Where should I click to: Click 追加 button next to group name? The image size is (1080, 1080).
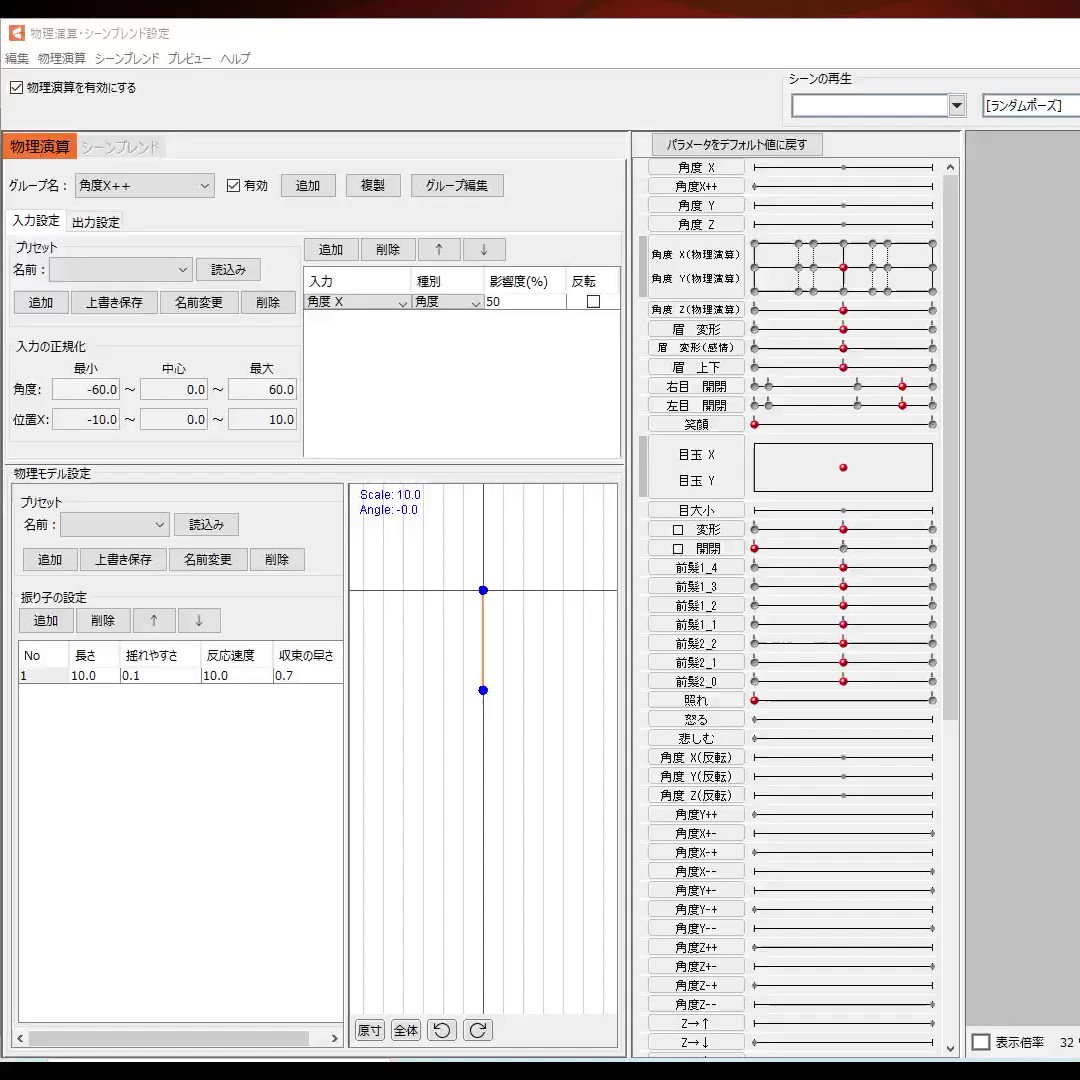pyautogui.click(x=308, y=185)
